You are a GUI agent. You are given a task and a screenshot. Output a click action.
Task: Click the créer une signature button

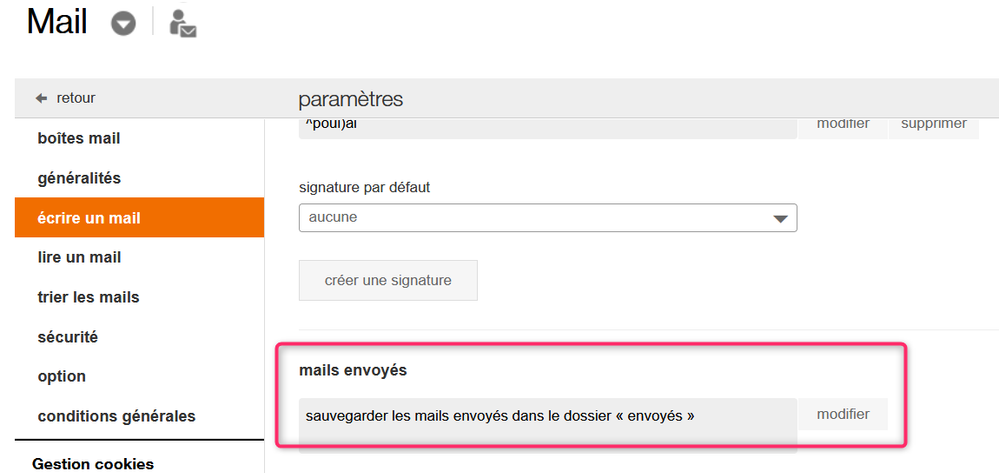[x=388, y=280]
